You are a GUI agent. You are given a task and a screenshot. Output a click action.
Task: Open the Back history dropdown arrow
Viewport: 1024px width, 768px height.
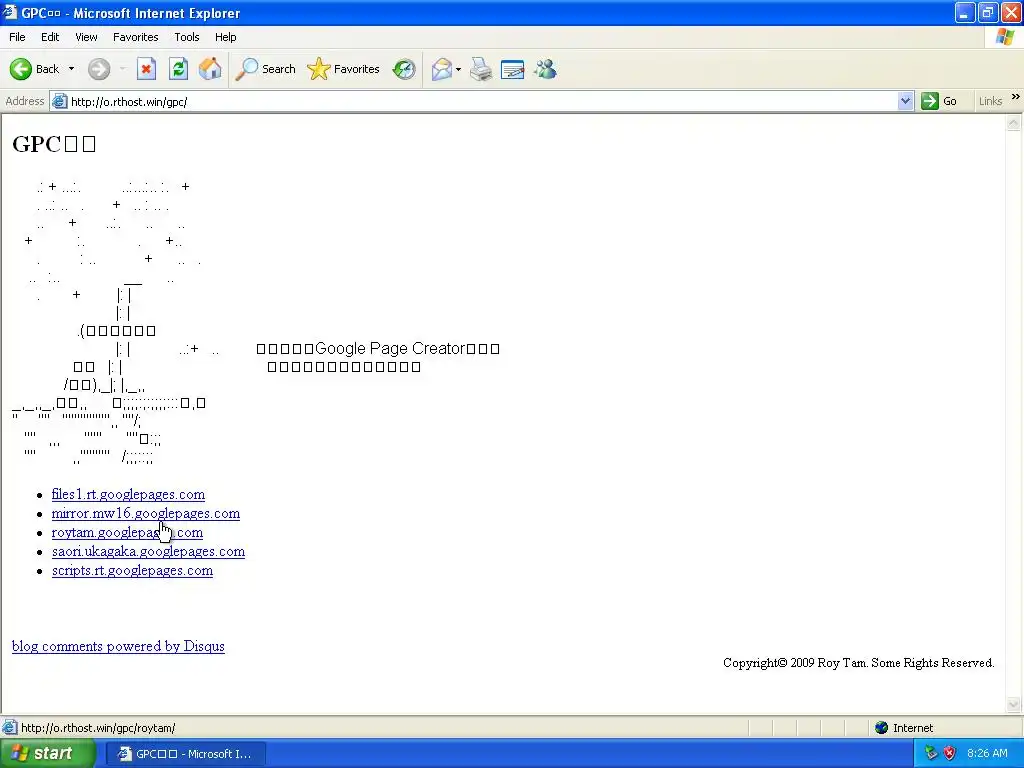coord(71,69)
